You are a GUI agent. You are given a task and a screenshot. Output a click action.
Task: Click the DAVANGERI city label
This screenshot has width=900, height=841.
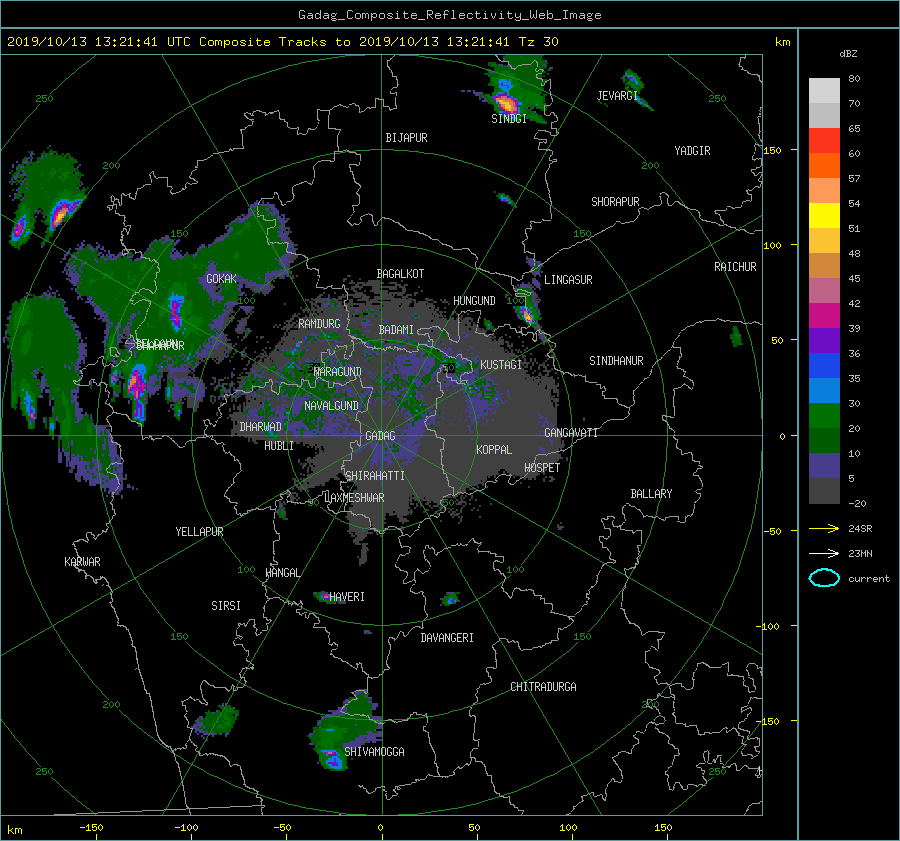click(447, 638)
